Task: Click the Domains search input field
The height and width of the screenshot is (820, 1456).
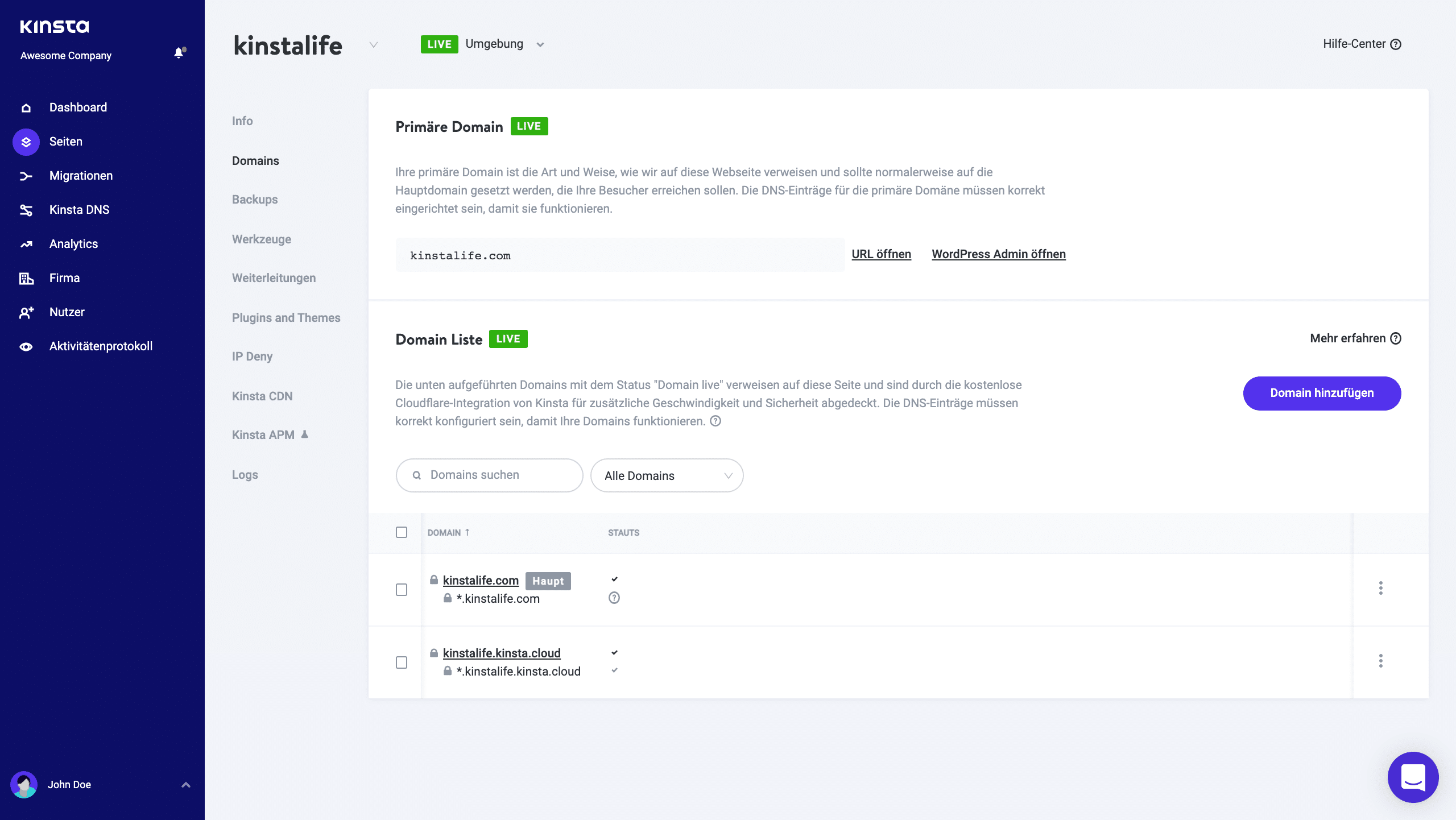Action: click(x=490, y=475)
